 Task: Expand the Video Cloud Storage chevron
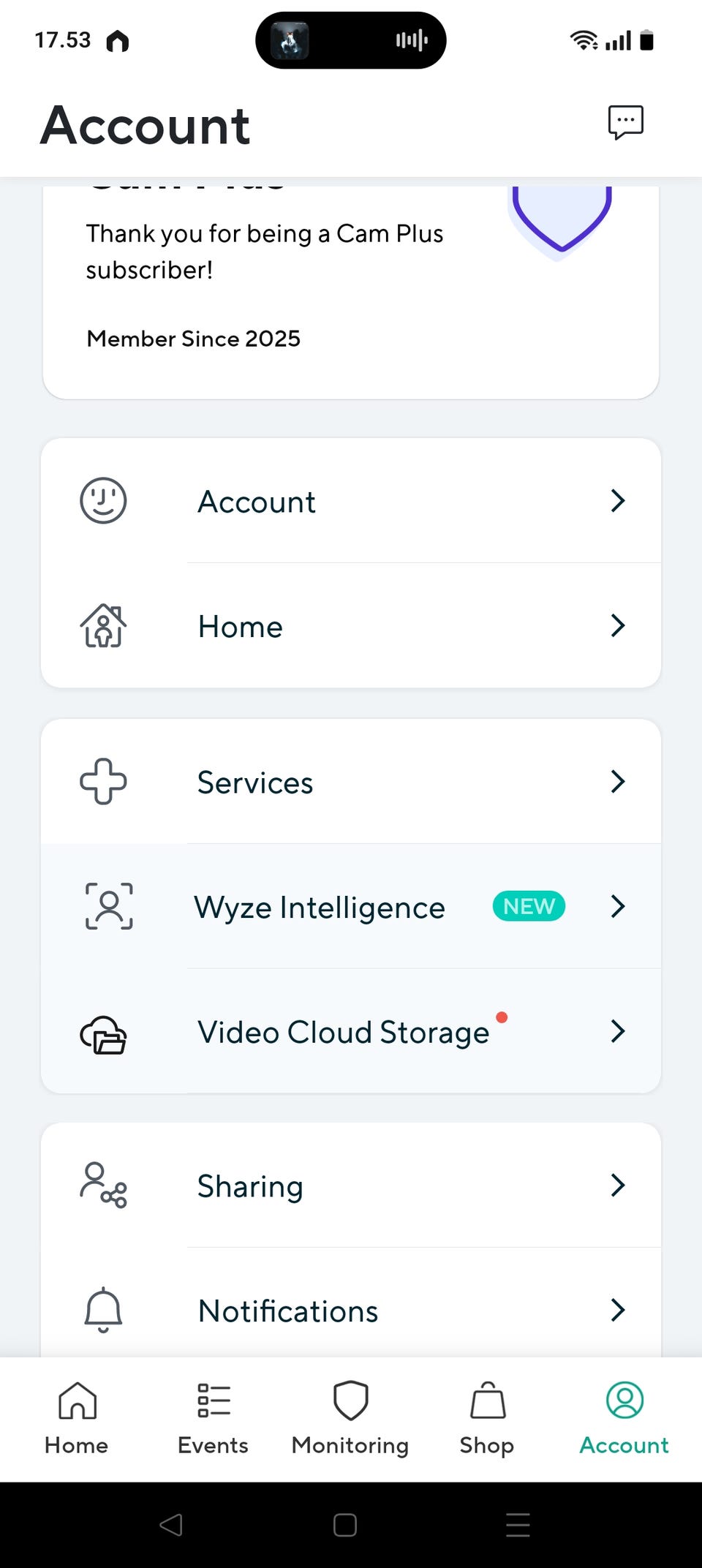(x=618, y=1031)
